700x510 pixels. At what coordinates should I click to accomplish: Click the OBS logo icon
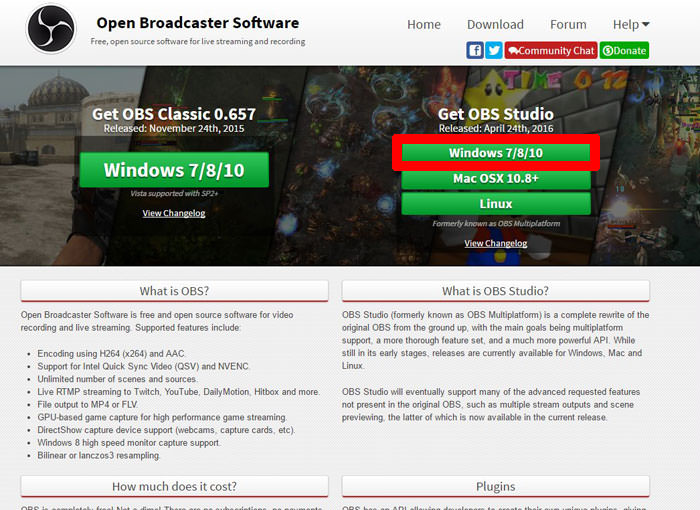click(51, 29)
